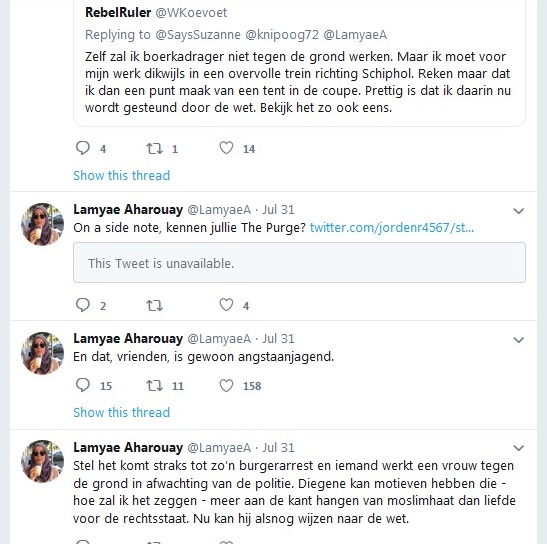
Task: Reply to The Purge tweet
Action: point(83,305)
